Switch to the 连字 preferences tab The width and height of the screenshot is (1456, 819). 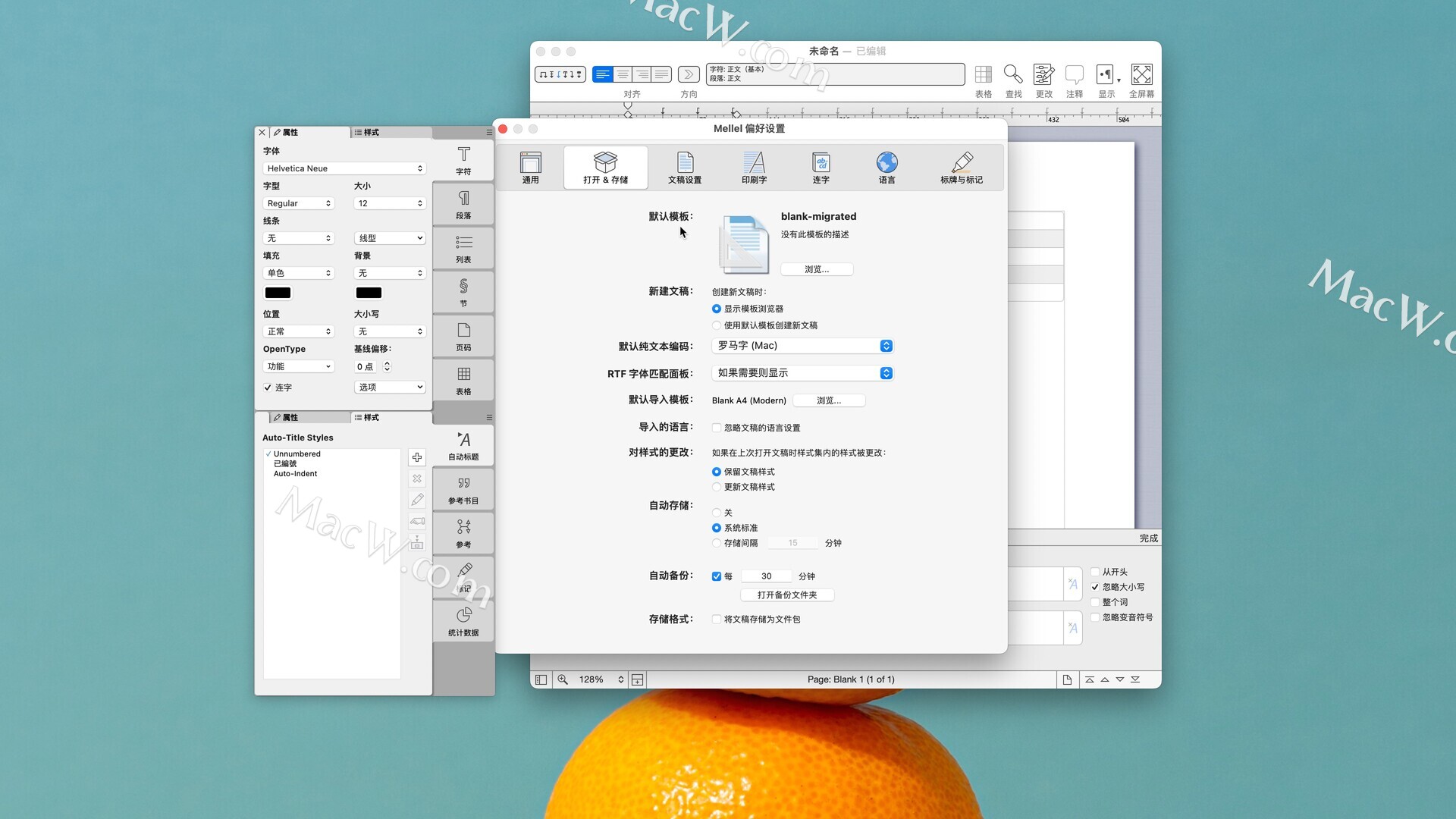point(821,168)
